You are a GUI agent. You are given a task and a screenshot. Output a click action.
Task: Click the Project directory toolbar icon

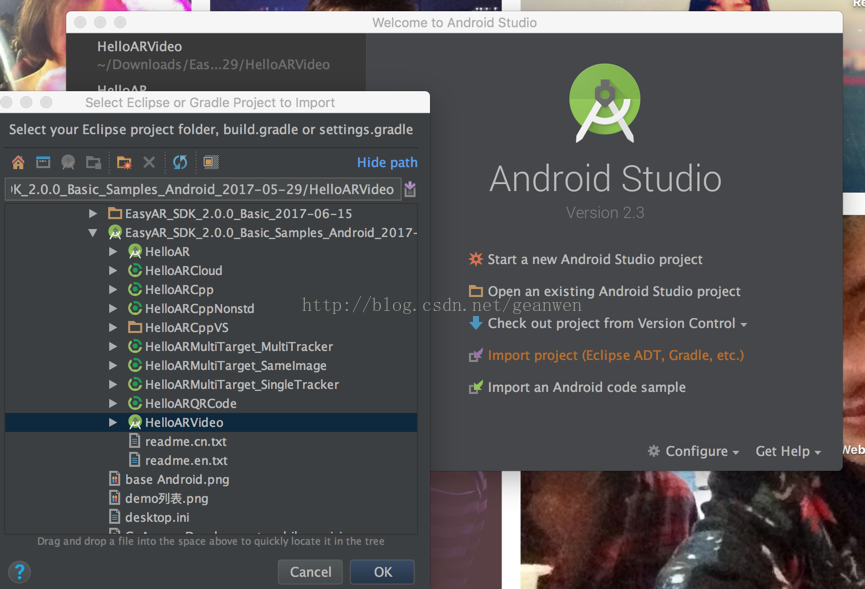pyautogui.click(x=68, y=162)
